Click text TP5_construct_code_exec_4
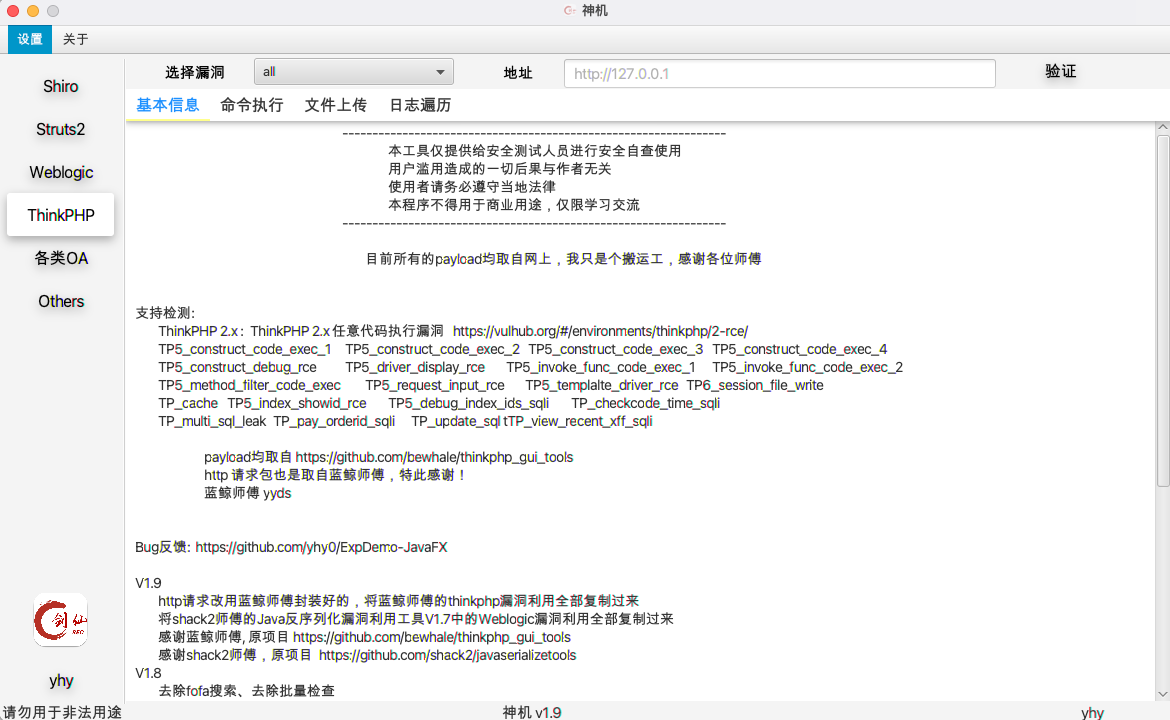Viewport: 1170px width, 720px height. (800, 349)
